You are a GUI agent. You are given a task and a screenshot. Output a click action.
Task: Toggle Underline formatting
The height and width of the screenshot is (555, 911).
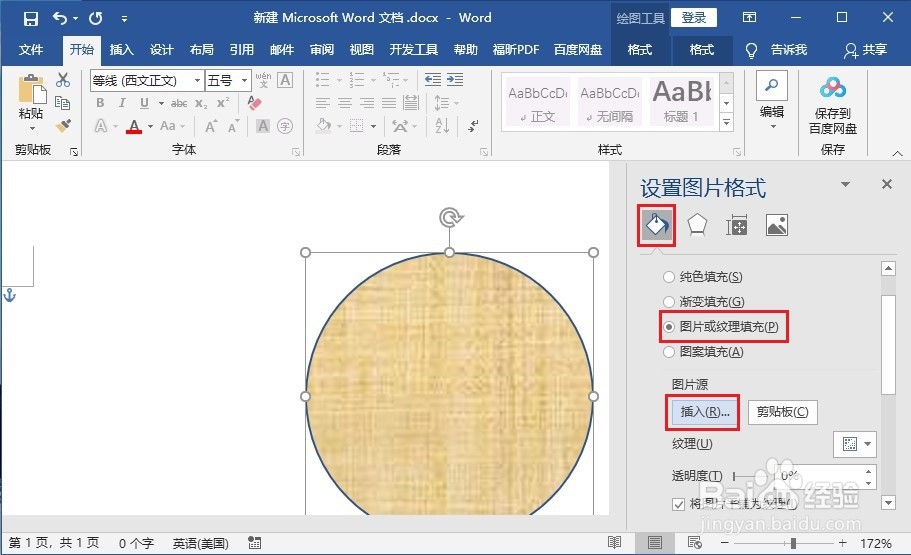pos(144,103)
